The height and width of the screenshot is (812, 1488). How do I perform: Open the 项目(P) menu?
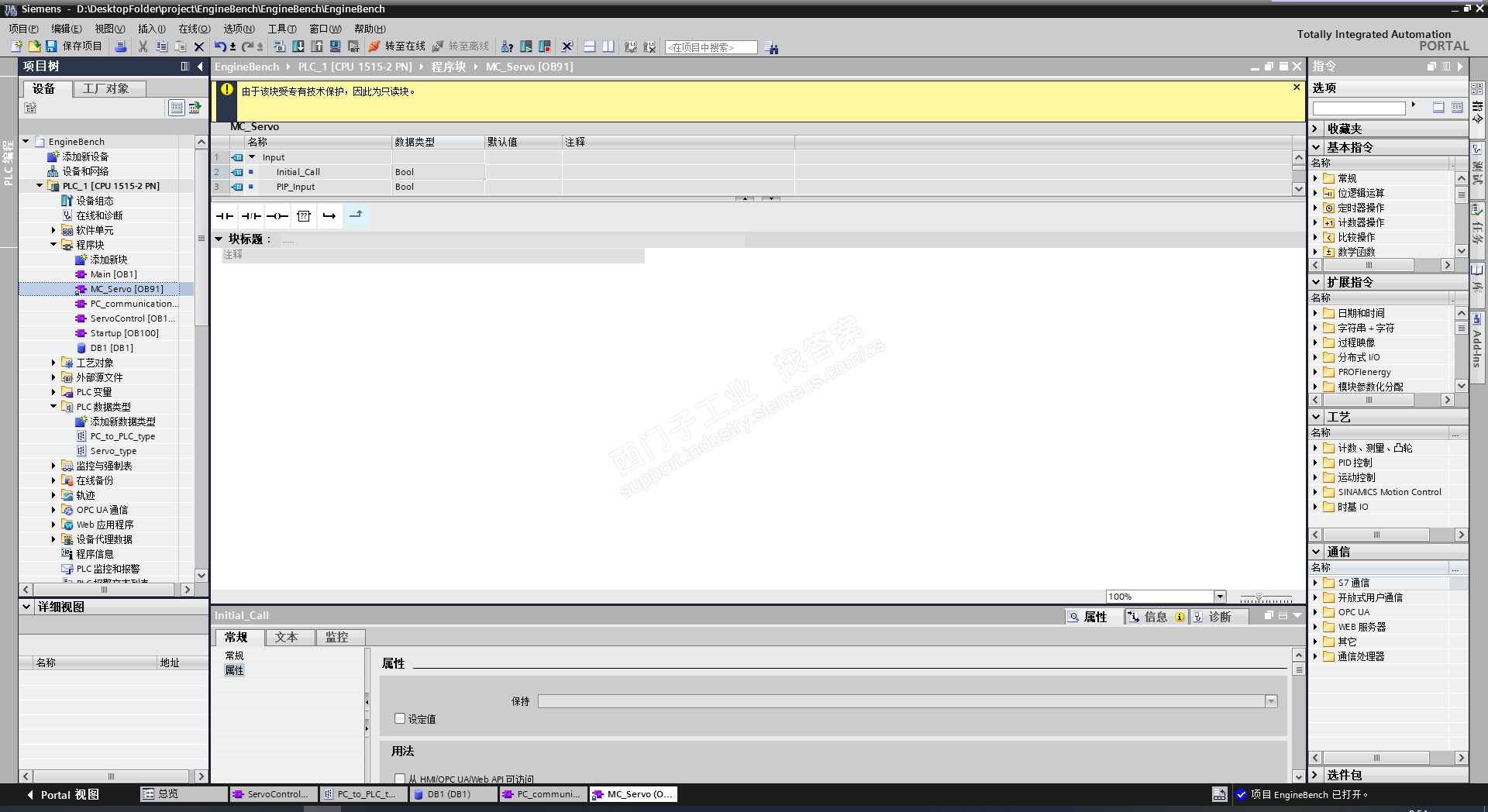click(24, 29)
